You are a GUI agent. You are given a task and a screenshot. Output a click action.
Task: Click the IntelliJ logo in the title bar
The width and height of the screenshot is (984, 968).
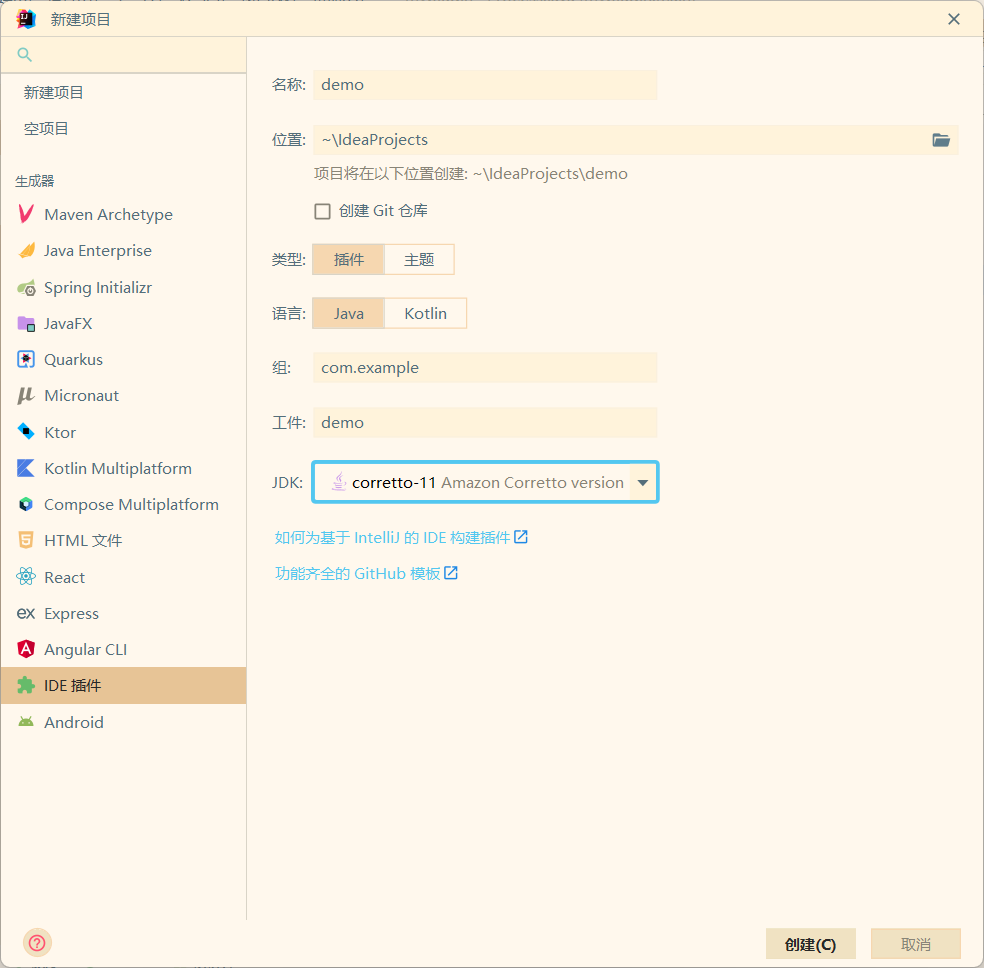pos(26,19)
